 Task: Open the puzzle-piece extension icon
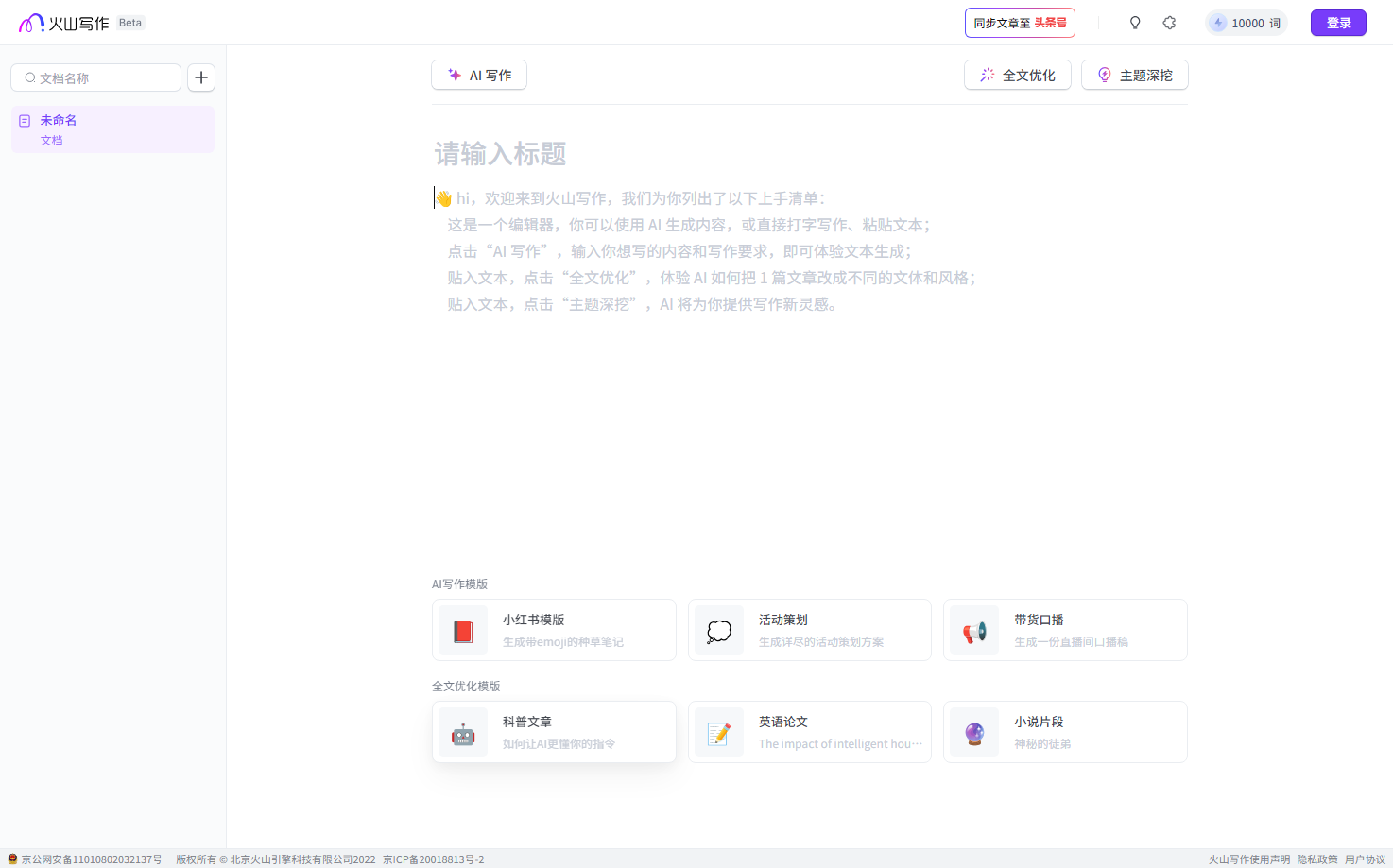1169,23
